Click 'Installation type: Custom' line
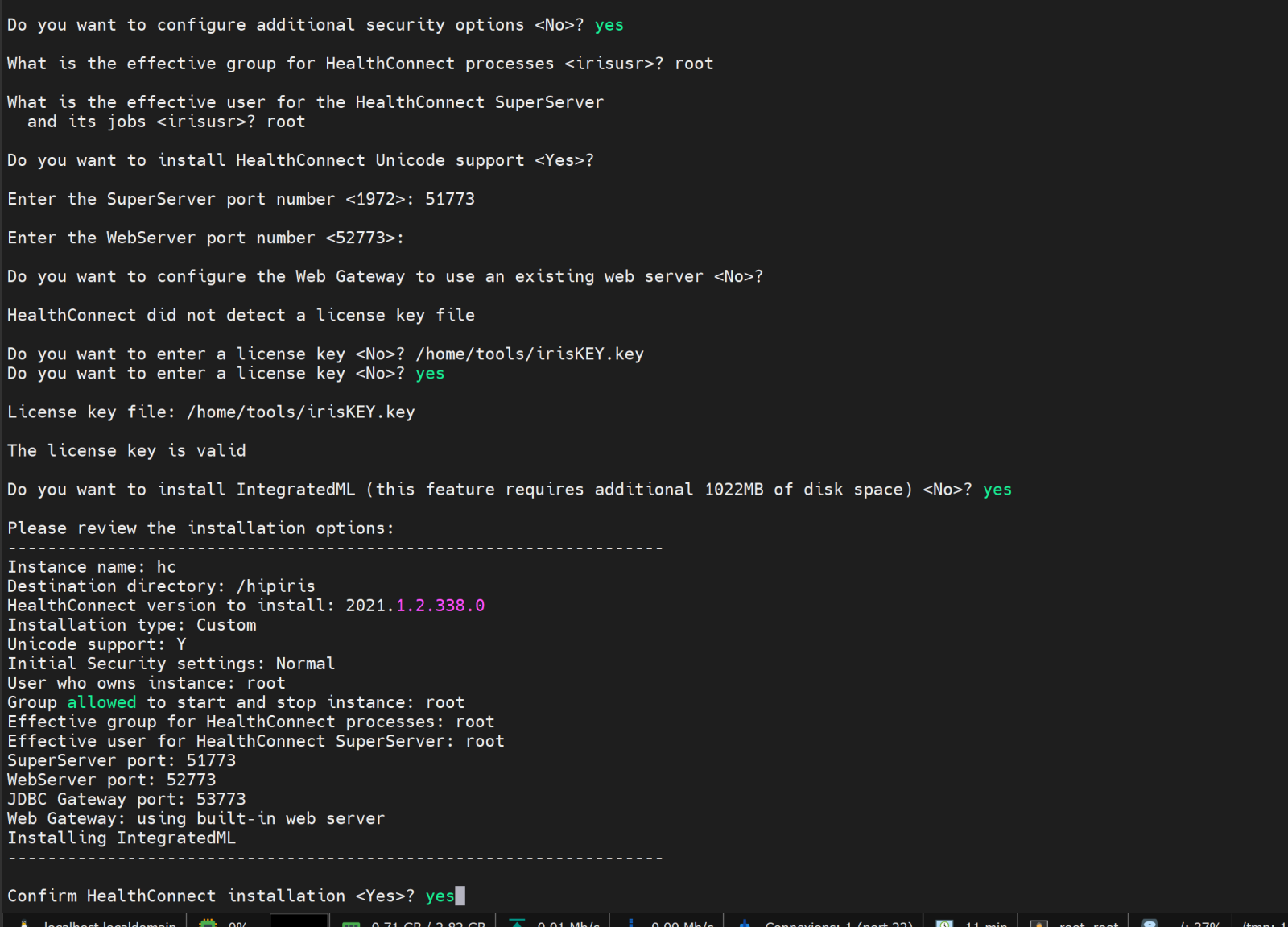Screen dimensions: 1288x927 pos(132,625)
